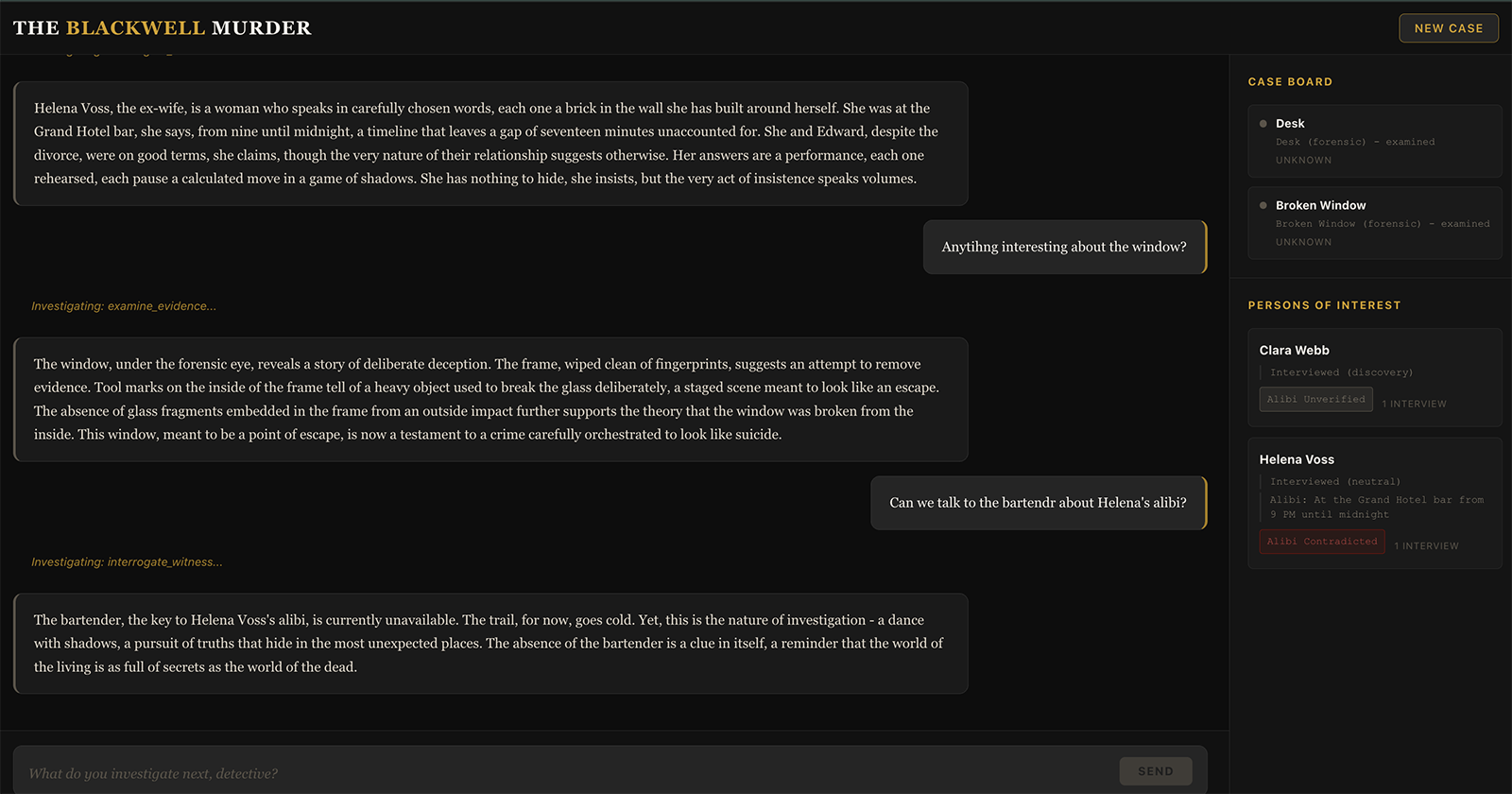Select the Broken Window evidence entry
Viewport: 1512px width, 794px height.
(x=1374, y=223)
